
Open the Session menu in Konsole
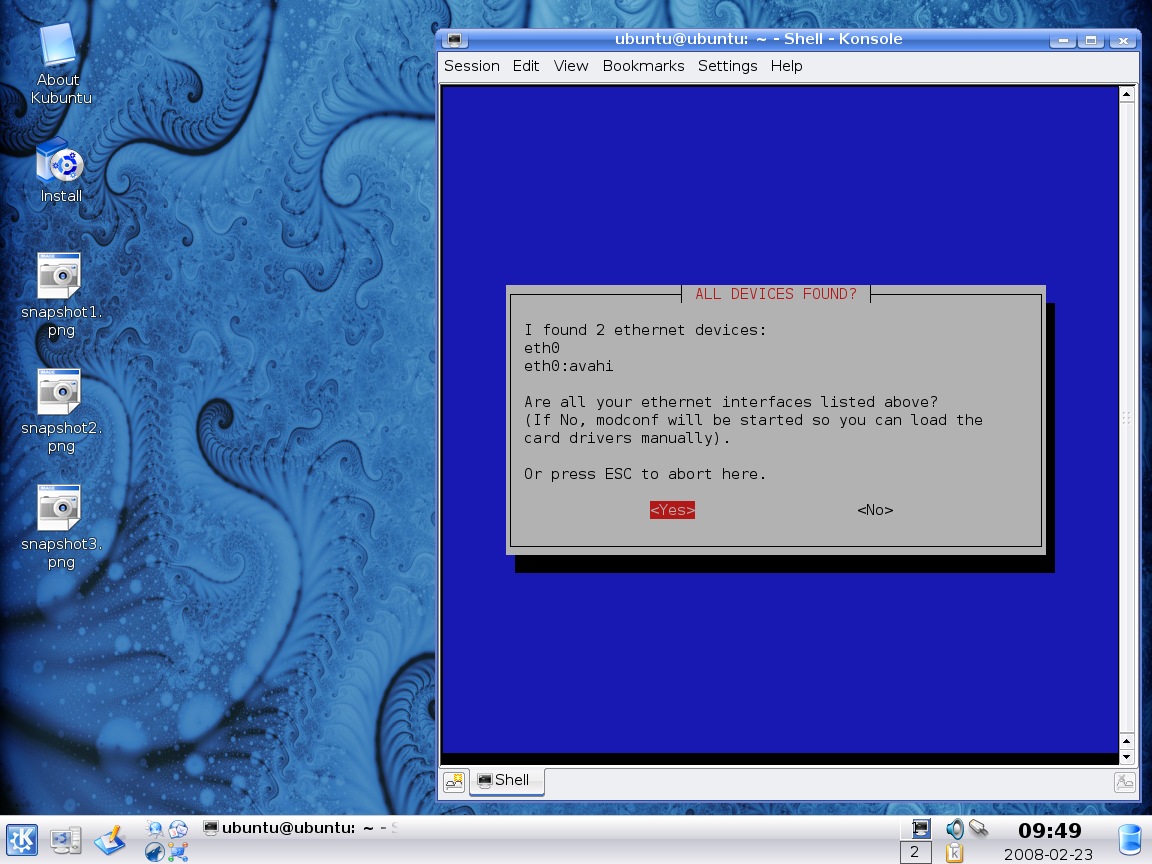pos(472,66)
